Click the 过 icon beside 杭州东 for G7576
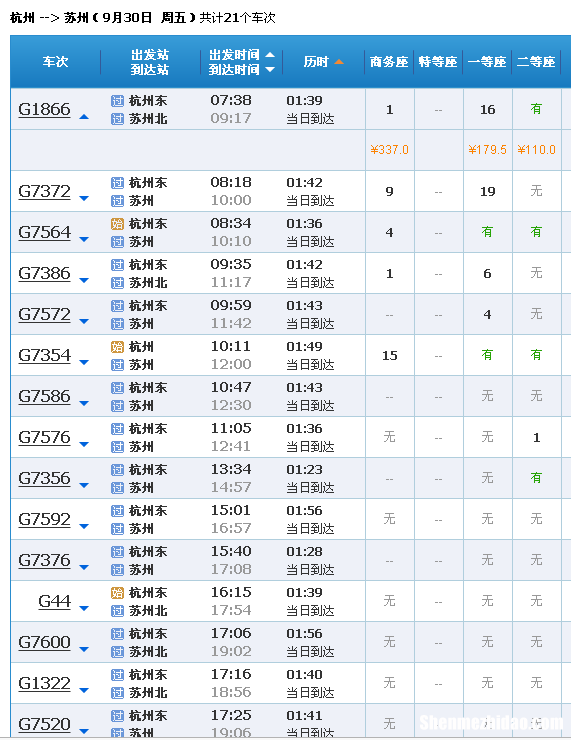Image resolution: width=571 pixels, height=740 pixels. 117,429
